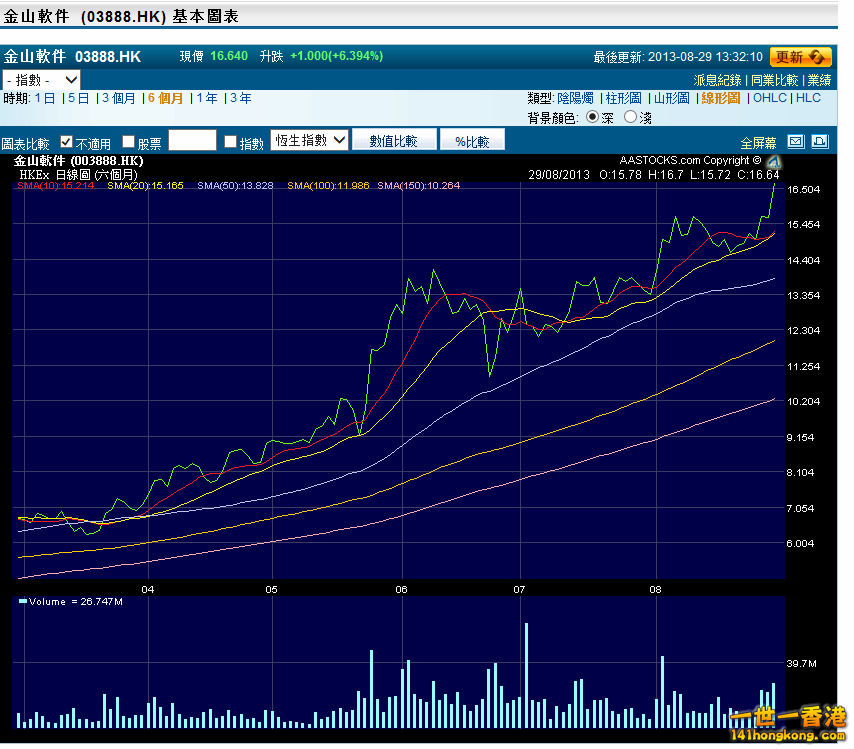Screen dimensions: 854x749
Task: Click the 金山軟件 (003888.HK) chart title
Action: (78, 161)
